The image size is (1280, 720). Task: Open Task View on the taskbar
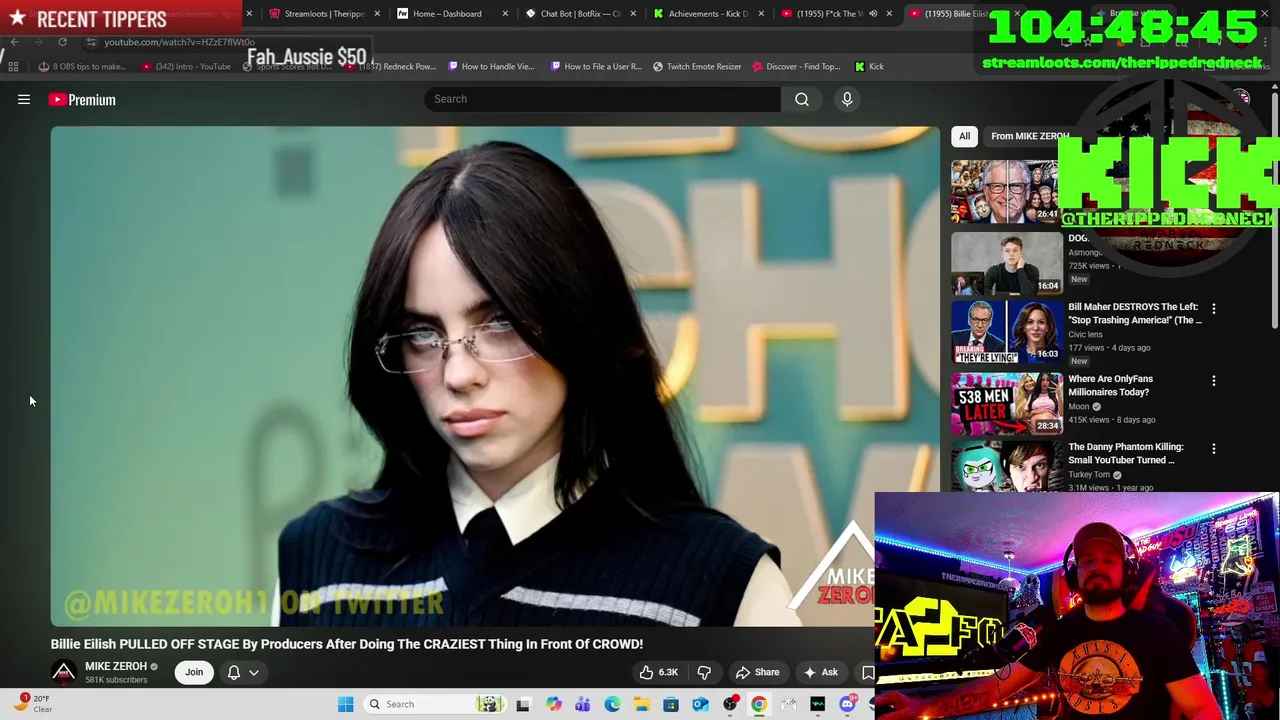pos(523,704)
